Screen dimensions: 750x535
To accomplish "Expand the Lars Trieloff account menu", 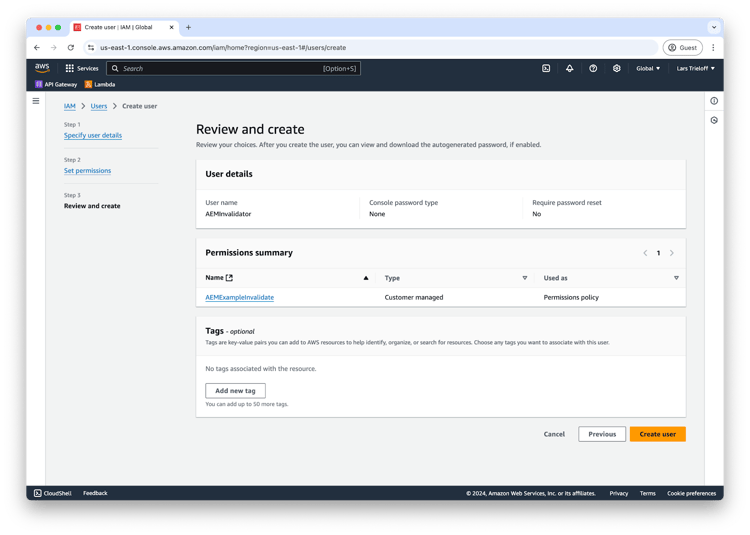I will coord(695,68).
